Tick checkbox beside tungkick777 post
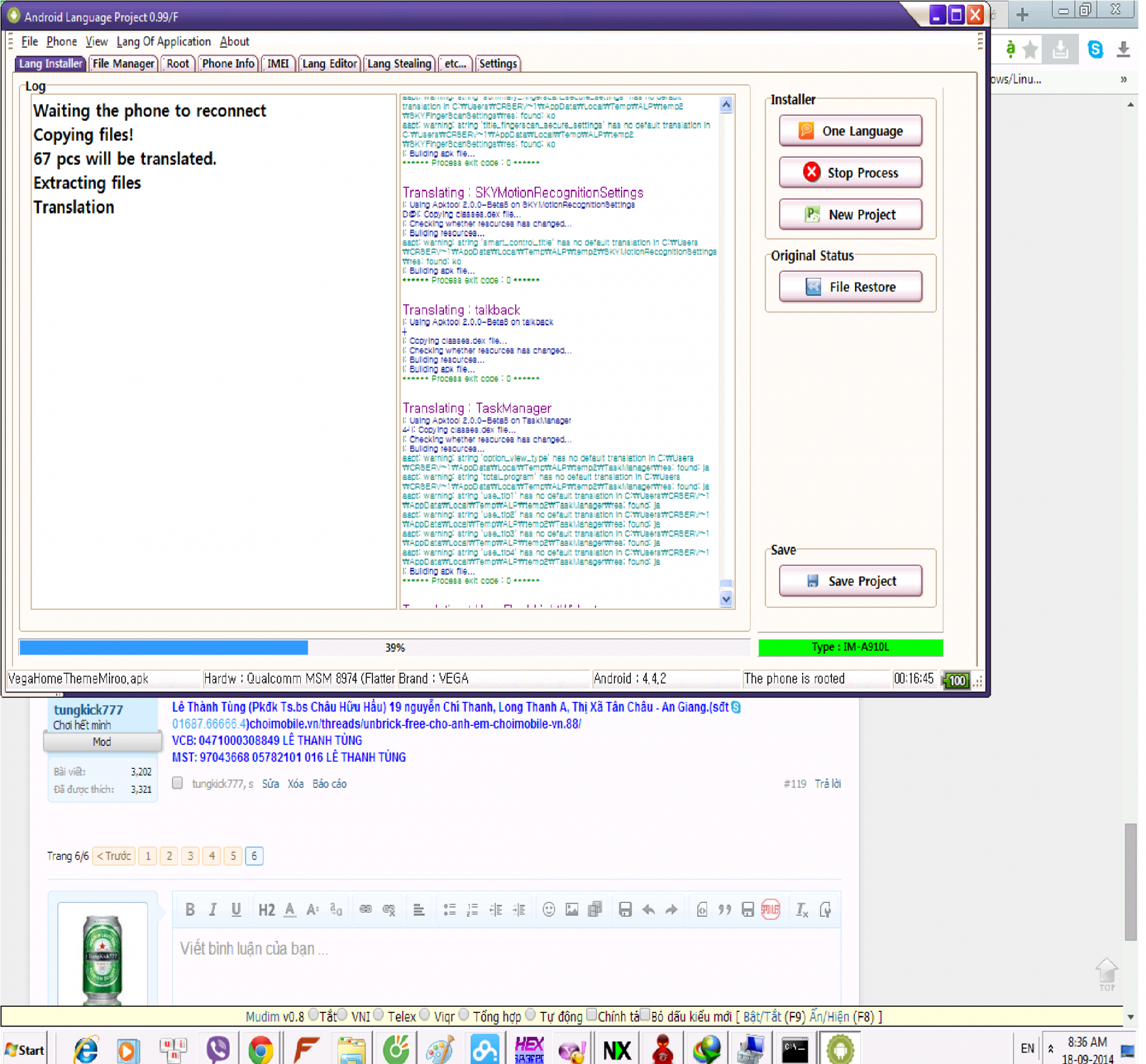 click(178, 783)
